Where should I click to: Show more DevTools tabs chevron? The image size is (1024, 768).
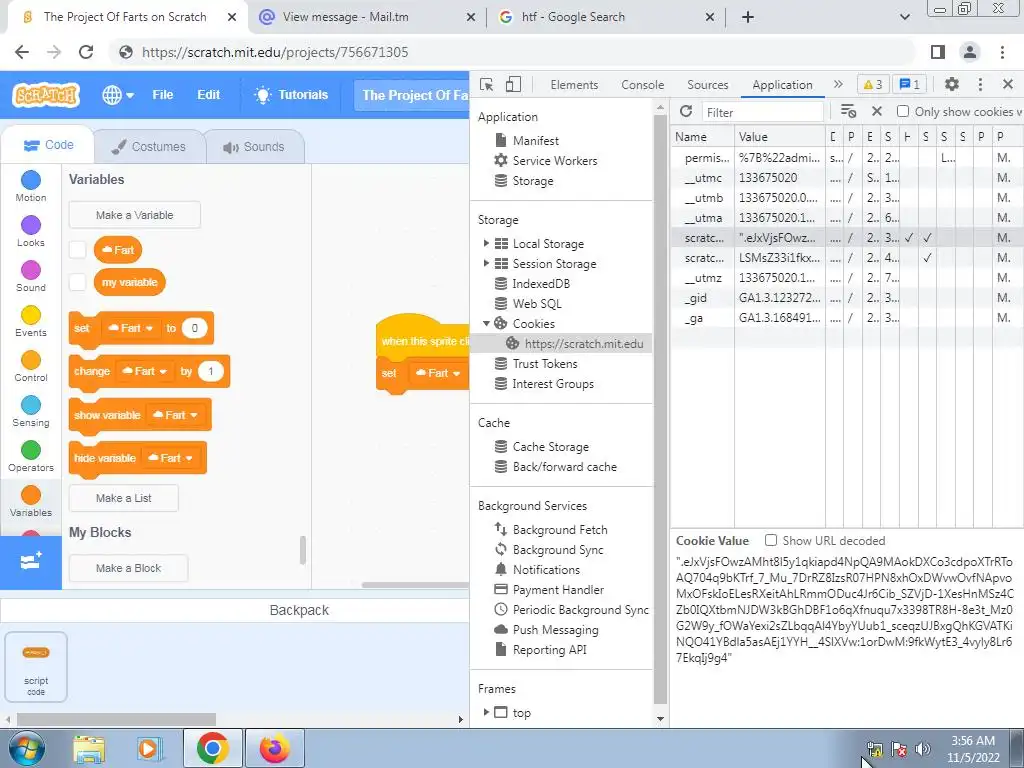[x=838, y=84]
